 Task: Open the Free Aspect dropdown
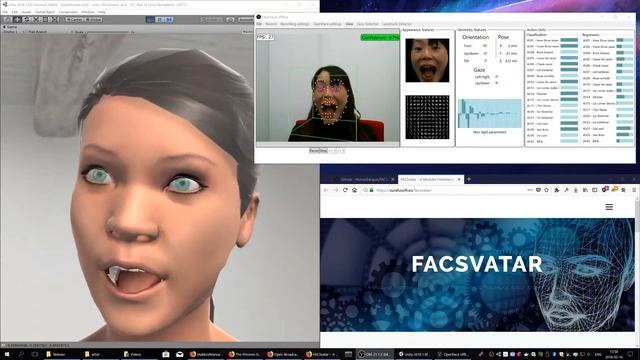pyautogui.click(x=38, y=31)
